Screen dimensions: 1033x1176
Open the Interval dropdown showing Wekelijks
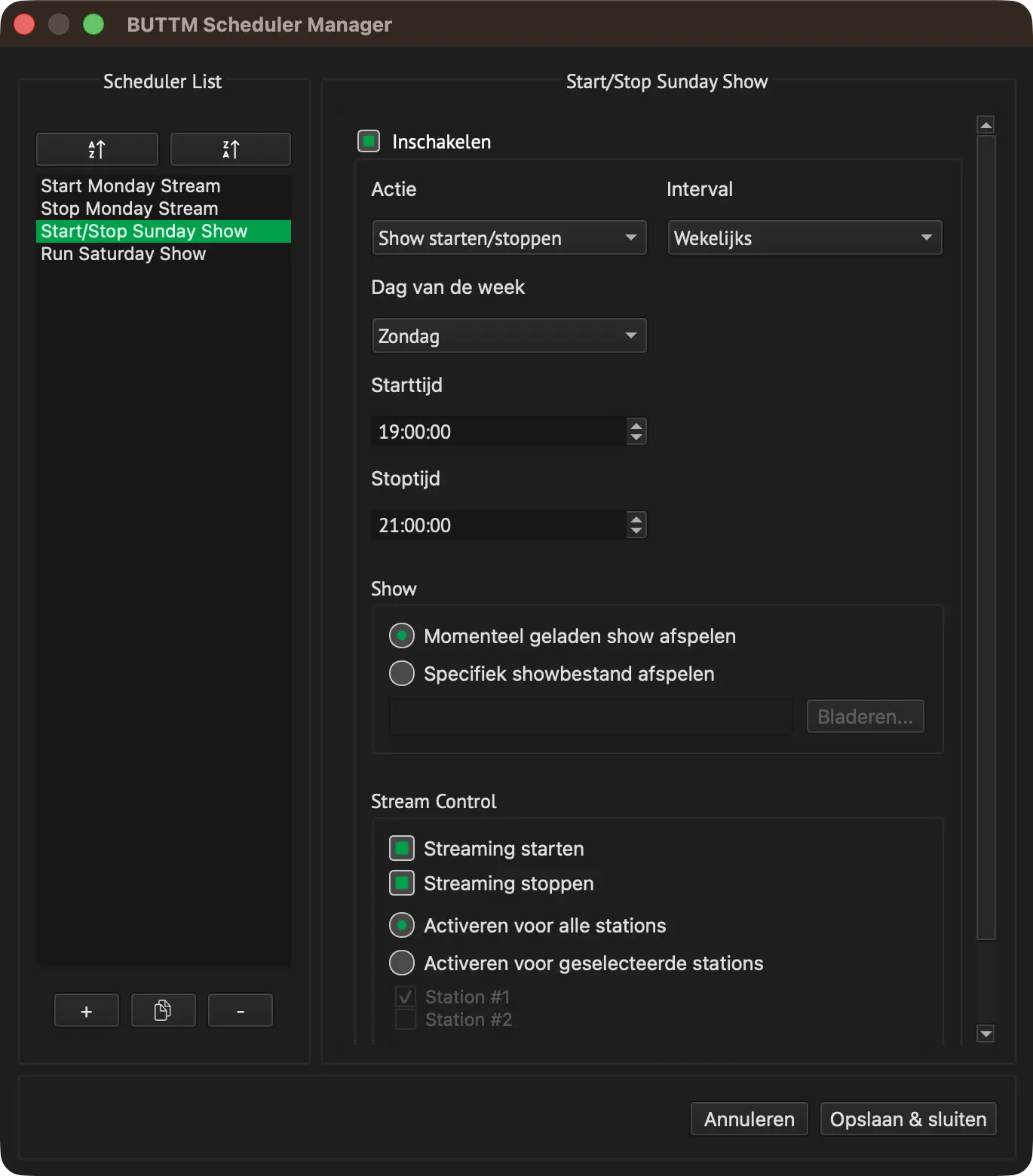(805, 238)
